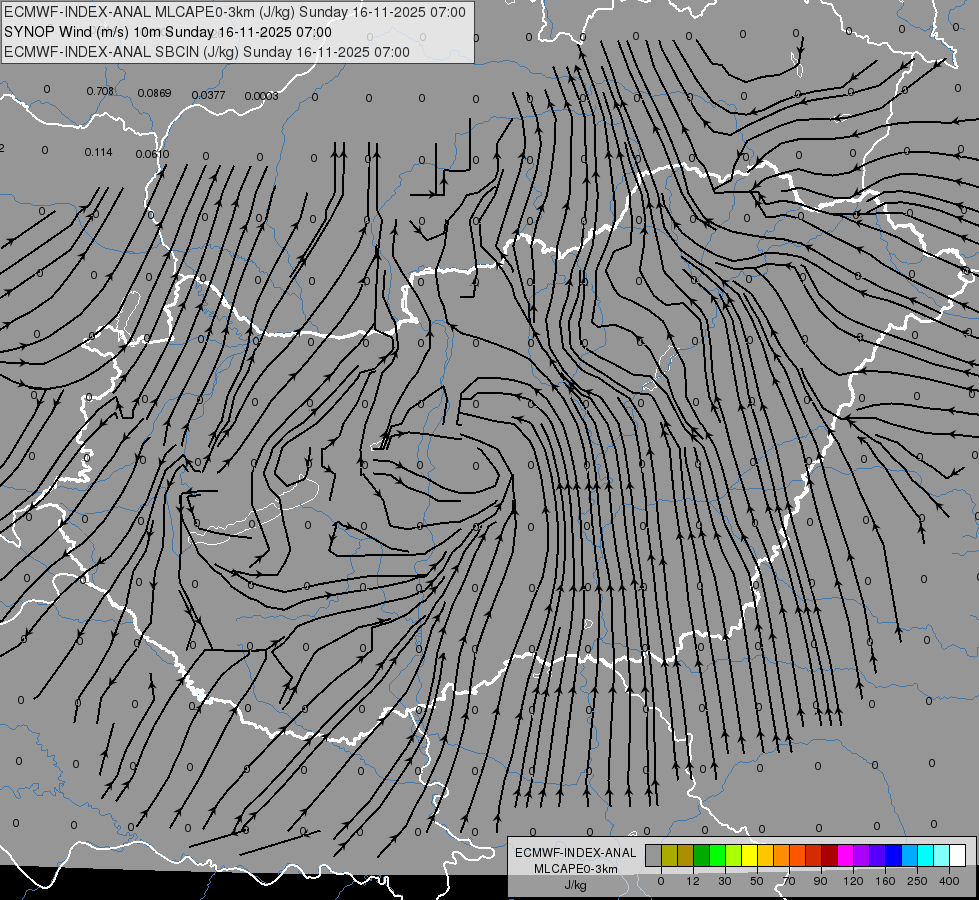
Task: Click the MLCAPE0-3km title line in the header
Action: (235, 12)
